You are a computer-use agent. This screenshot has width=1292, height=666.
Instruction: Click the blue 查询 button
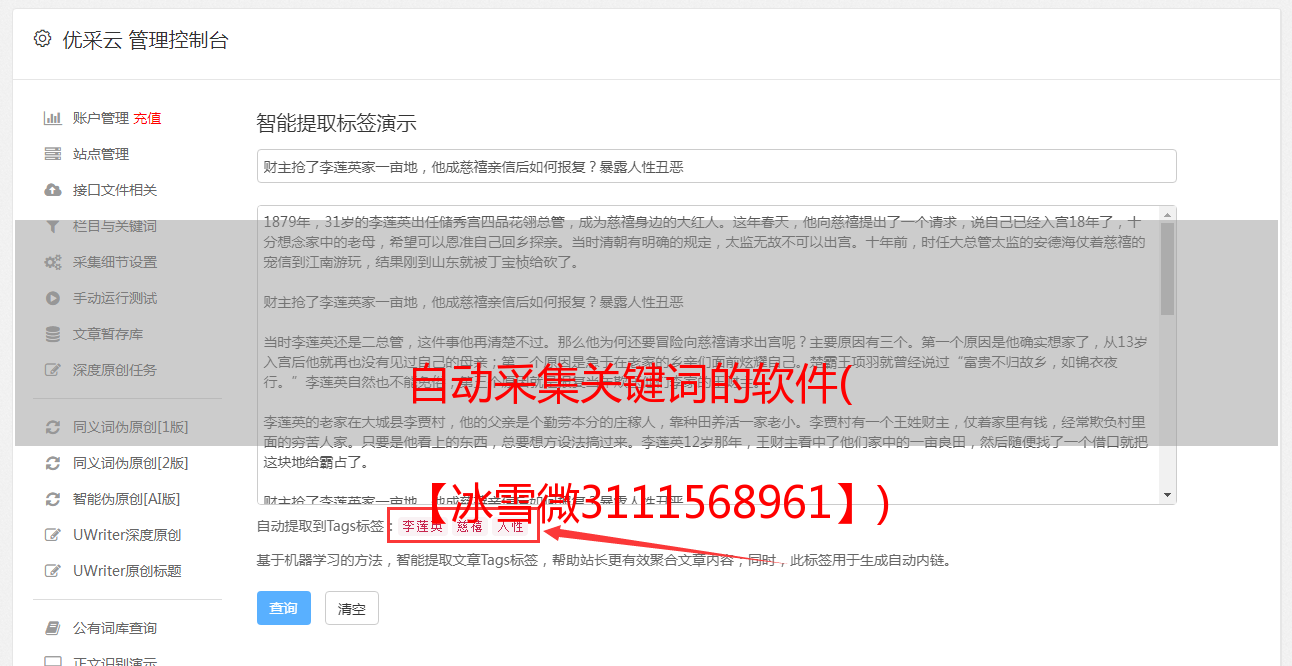click(x=284, y=608)
